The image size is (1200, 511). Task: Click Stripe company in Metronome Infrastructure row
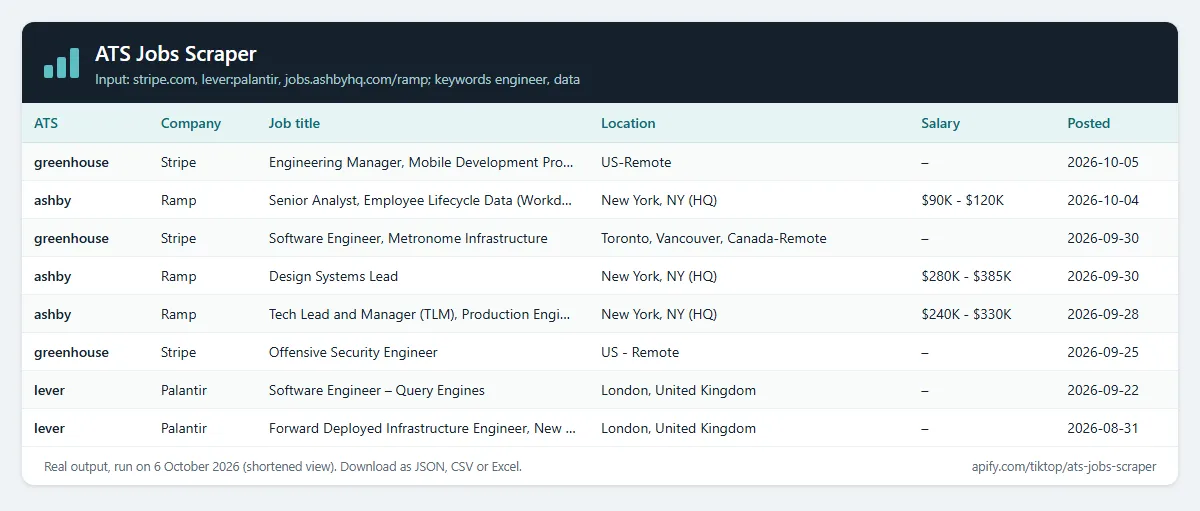click(x=178, y=237)
